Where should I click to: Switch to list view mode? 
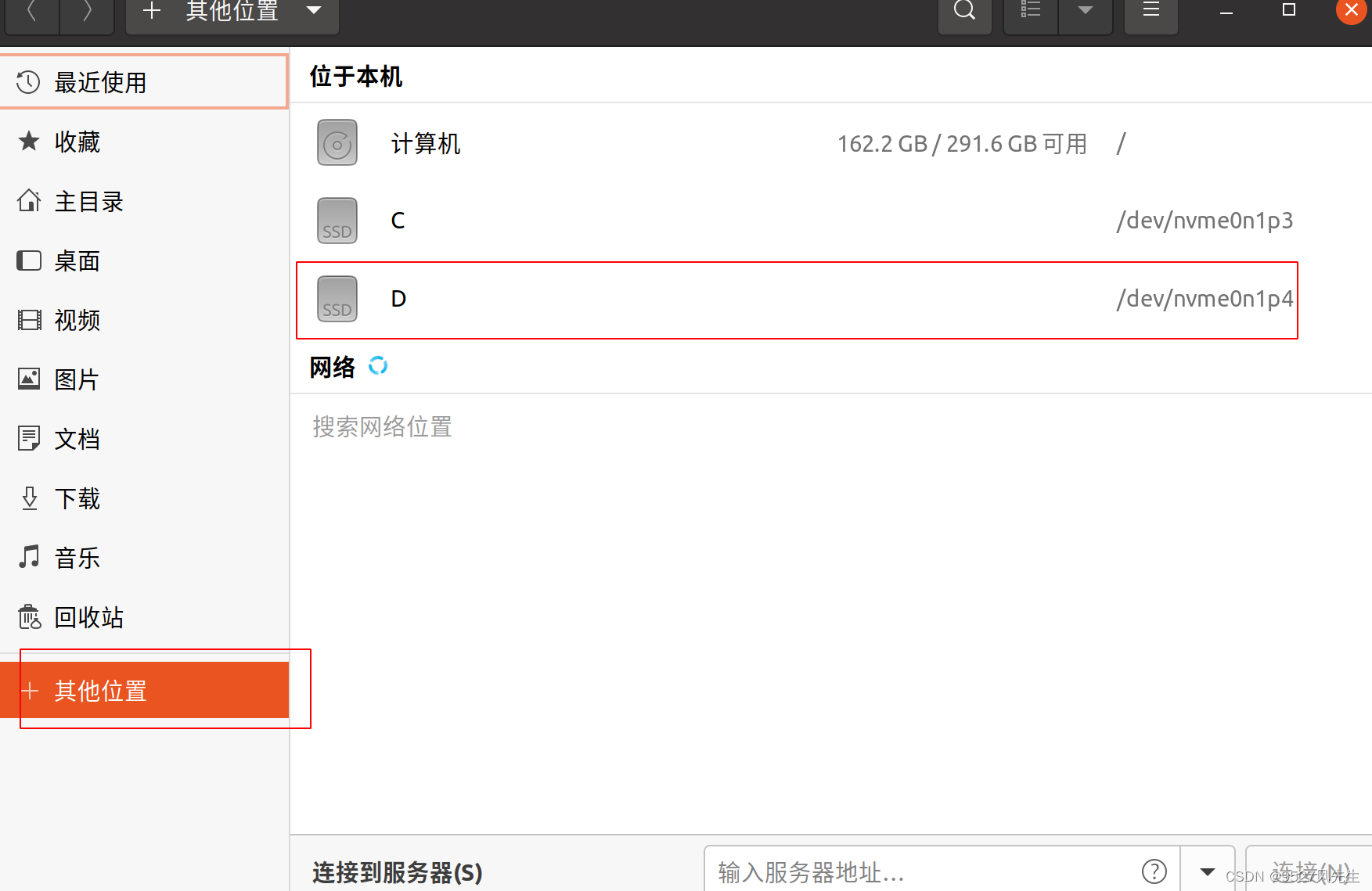pyautogui.click(x=1030, y=10)
